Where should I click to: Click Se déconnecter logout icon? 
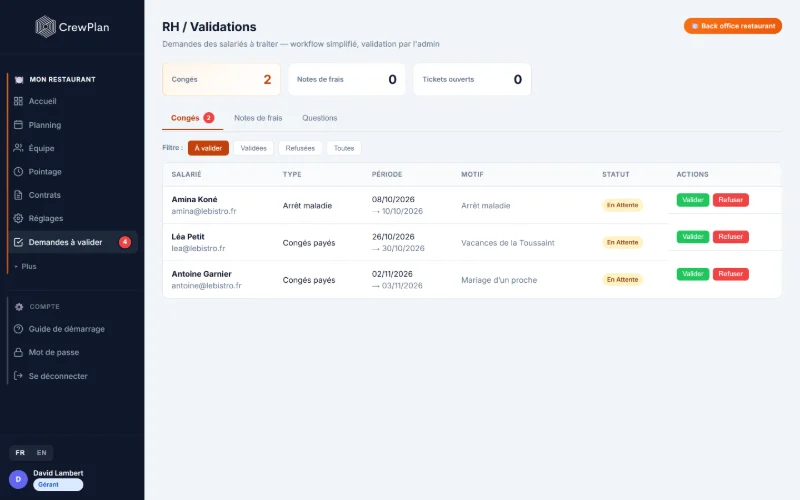(x=18, y=376)
